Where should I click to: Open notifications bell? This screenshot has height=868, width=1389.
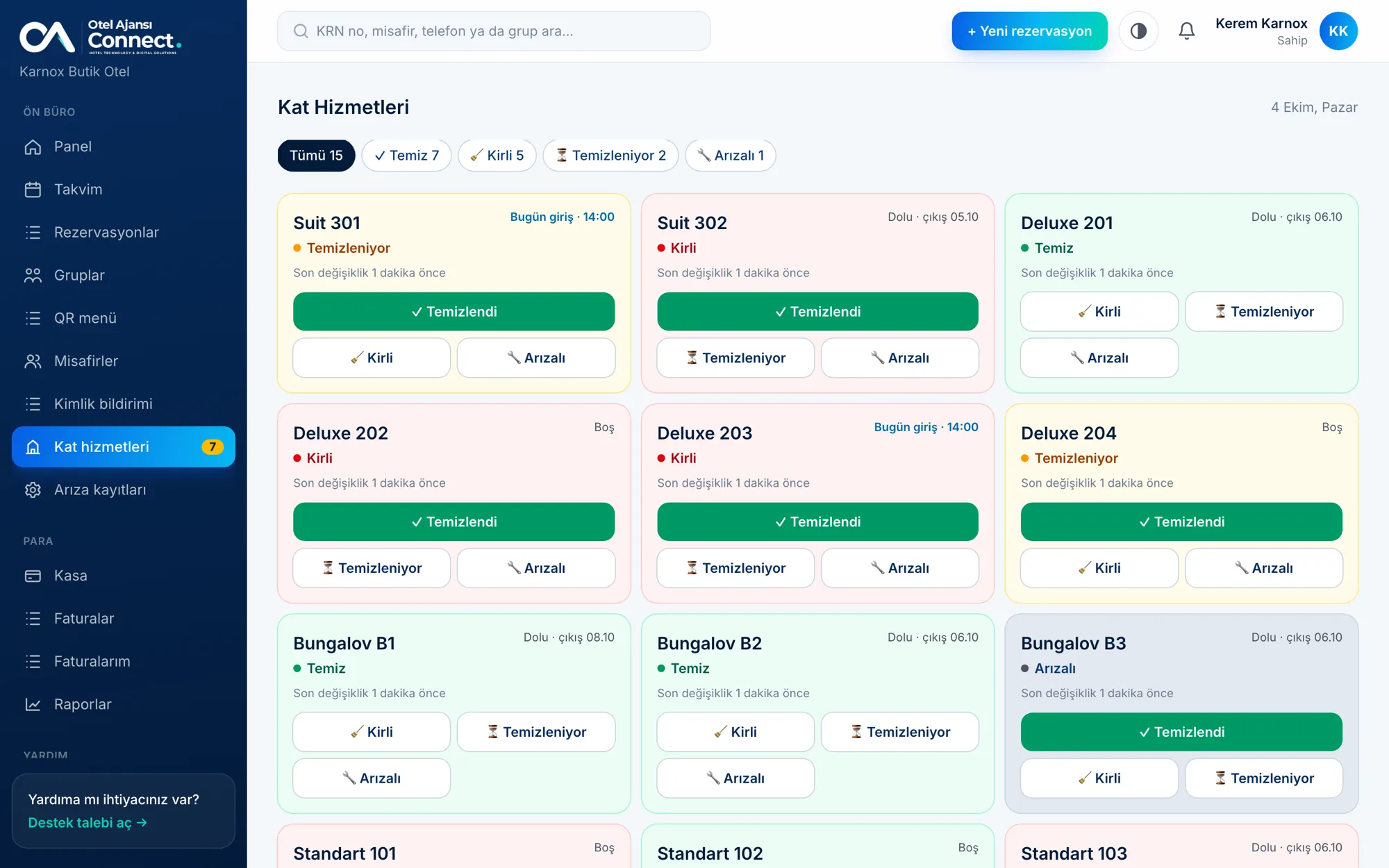click(1187, 31)
